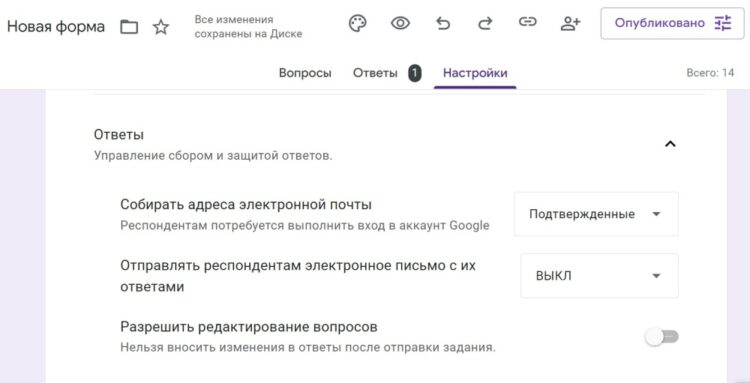
Task: Preview the form with the eye icon
Action: point(400,23)
